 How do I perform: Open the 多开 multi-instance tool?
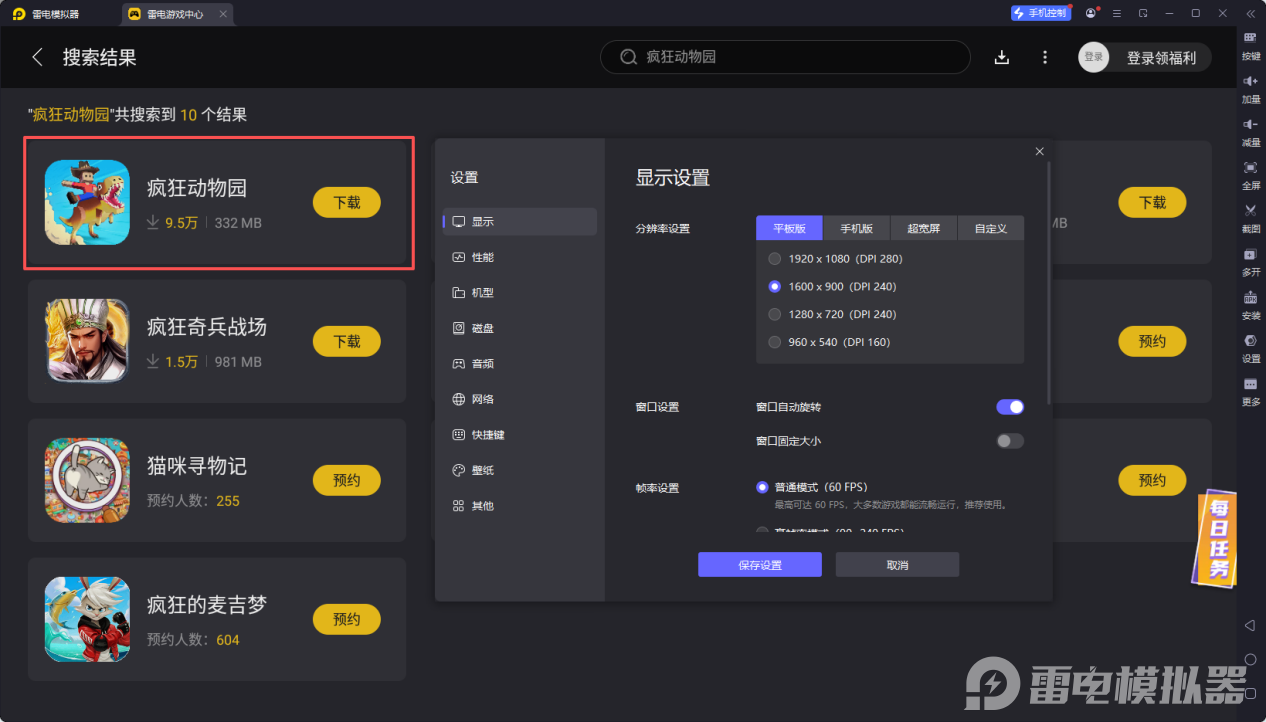(1250, 261)
